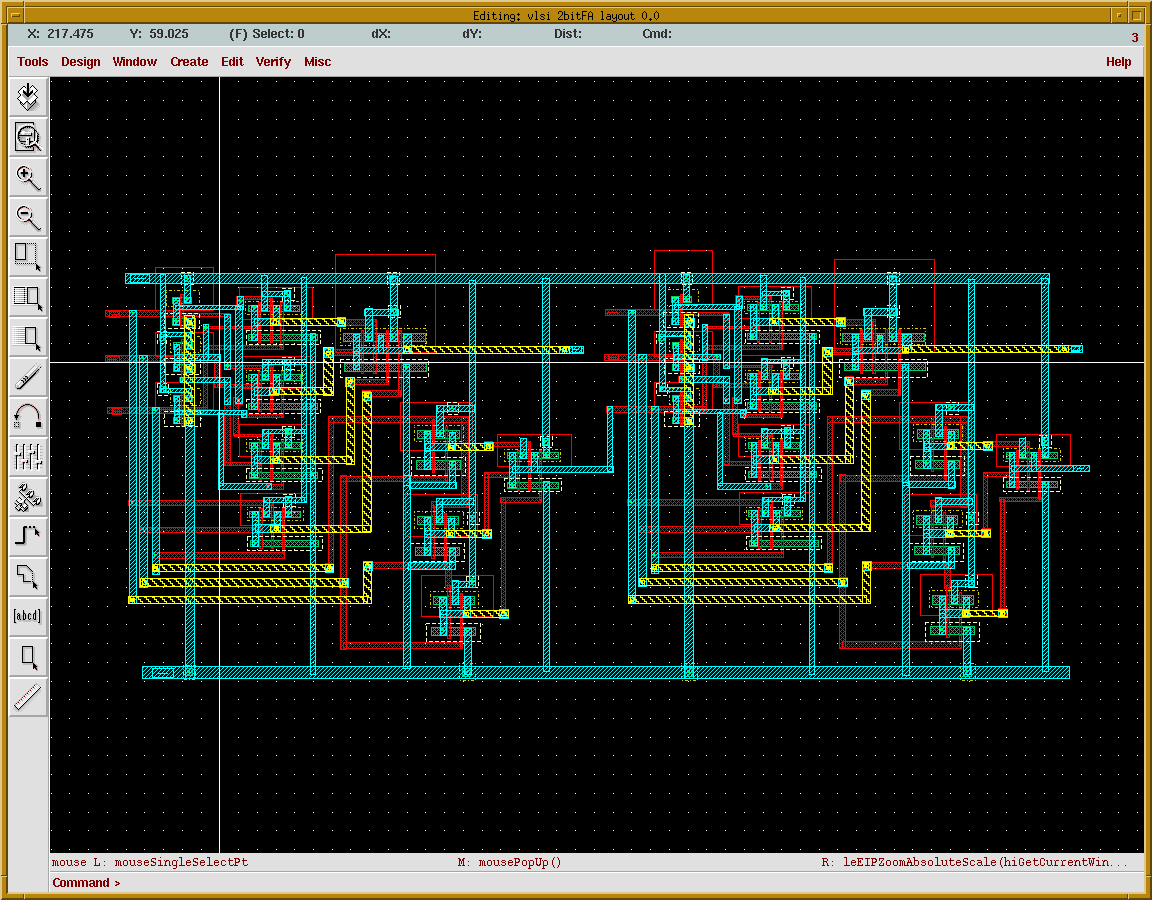The height and width of the screenshot is (900, 1152).
Task: Open the Design menu
Action: pos(80,62)
